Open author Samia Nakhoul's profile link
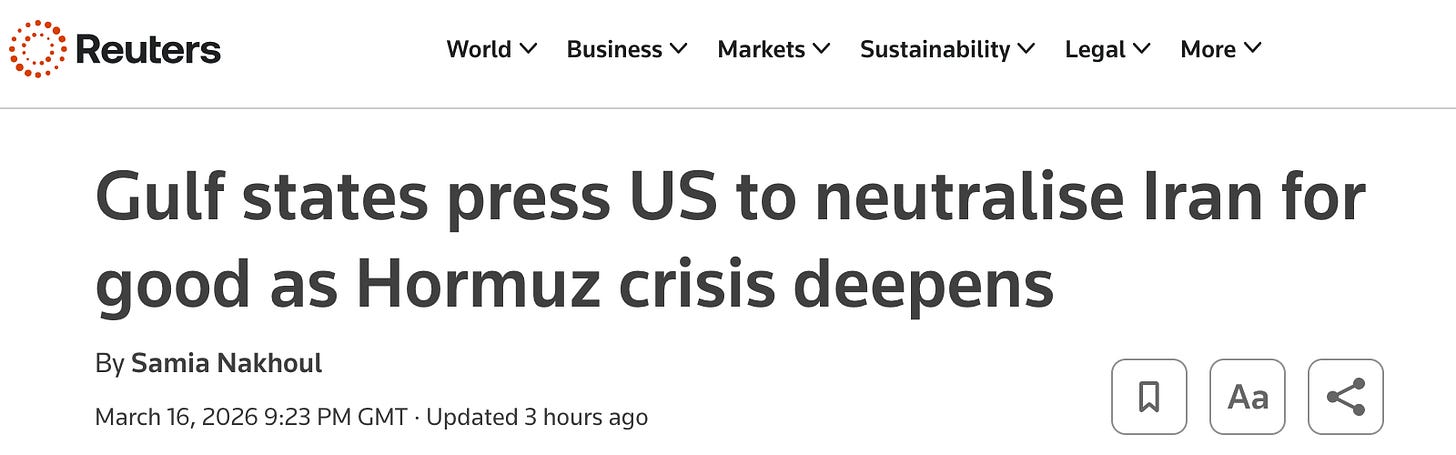Viewport: 1456px width, 455px height. tap(227, 363)
